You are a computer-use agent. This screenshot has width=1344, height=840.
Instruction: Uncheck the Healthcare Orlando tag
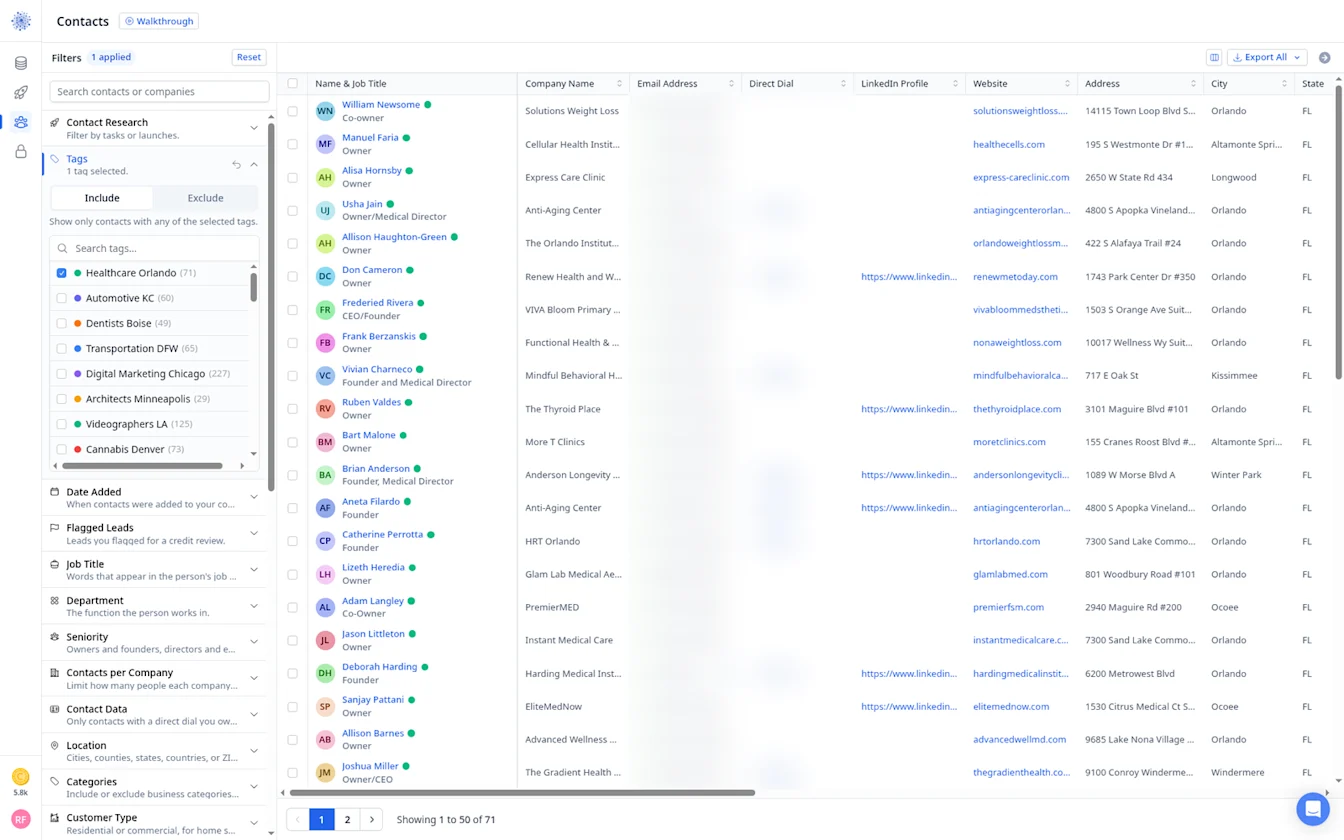[x=62, y=273]
